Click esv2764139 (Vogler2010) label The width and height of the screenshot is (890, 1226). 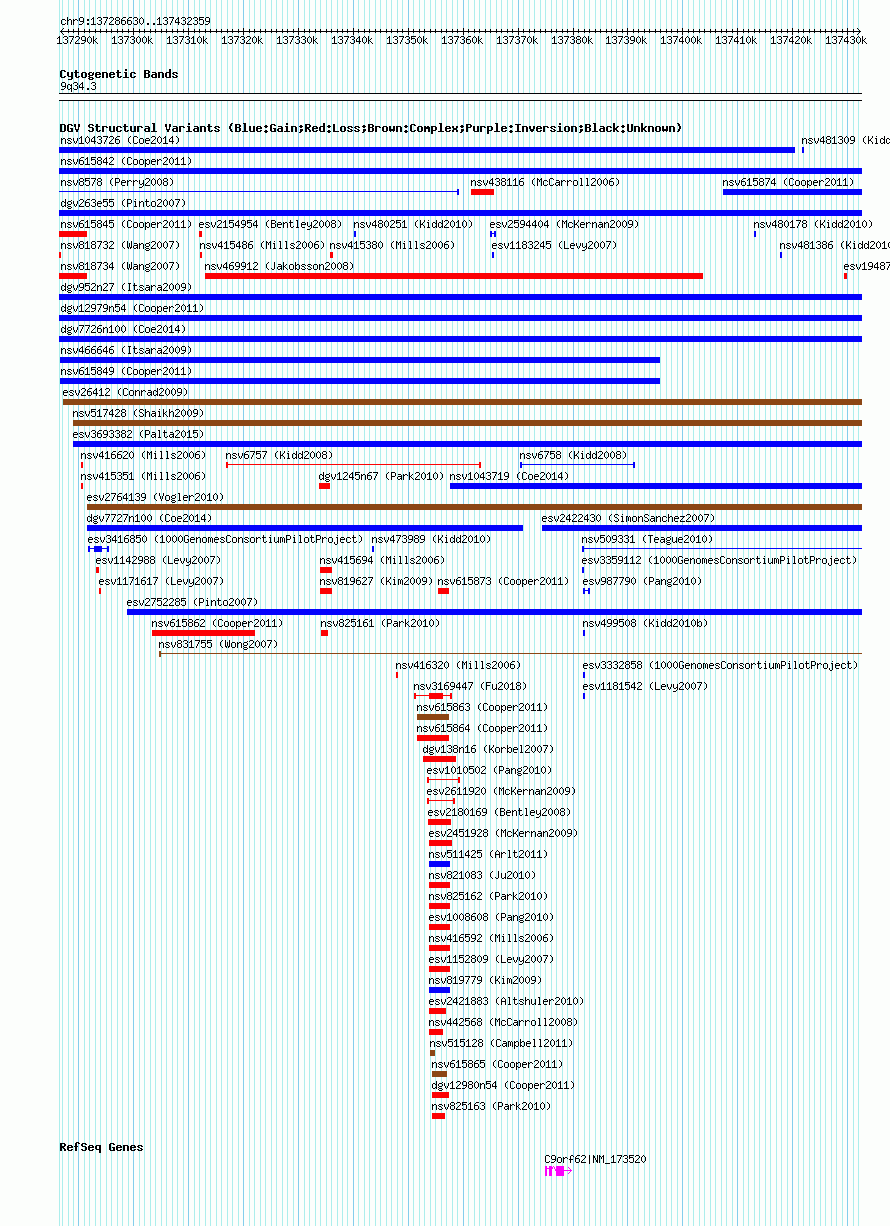tap(156, 497)
